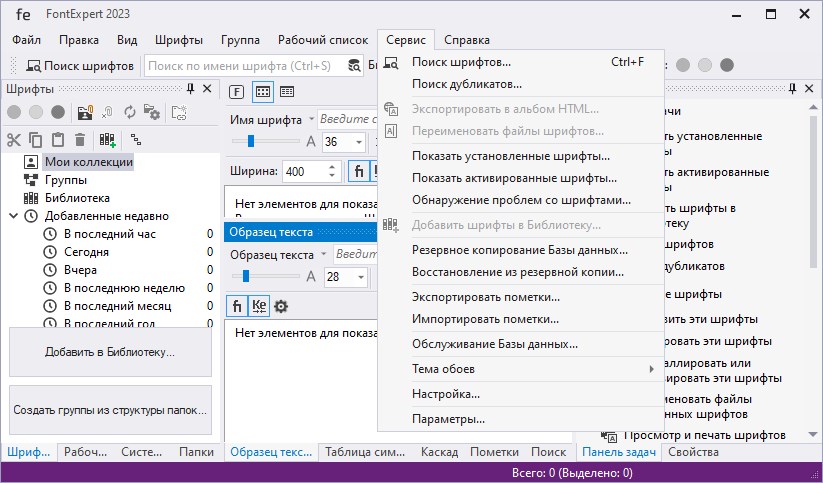Open the Имя шрифта dropdown arrow

(311, 119)
